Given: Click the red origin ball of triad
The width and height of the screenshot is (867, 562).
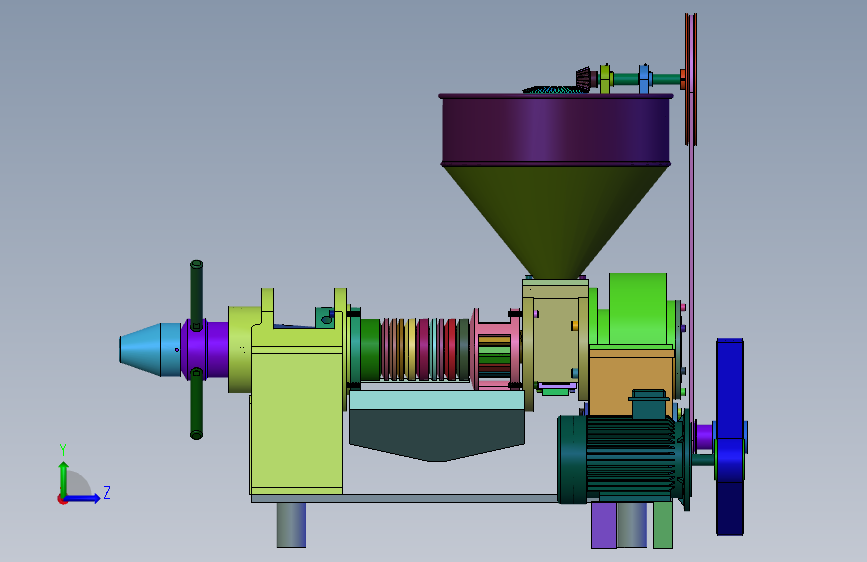Looking at the screenshot, I should [x=62, y=499].
